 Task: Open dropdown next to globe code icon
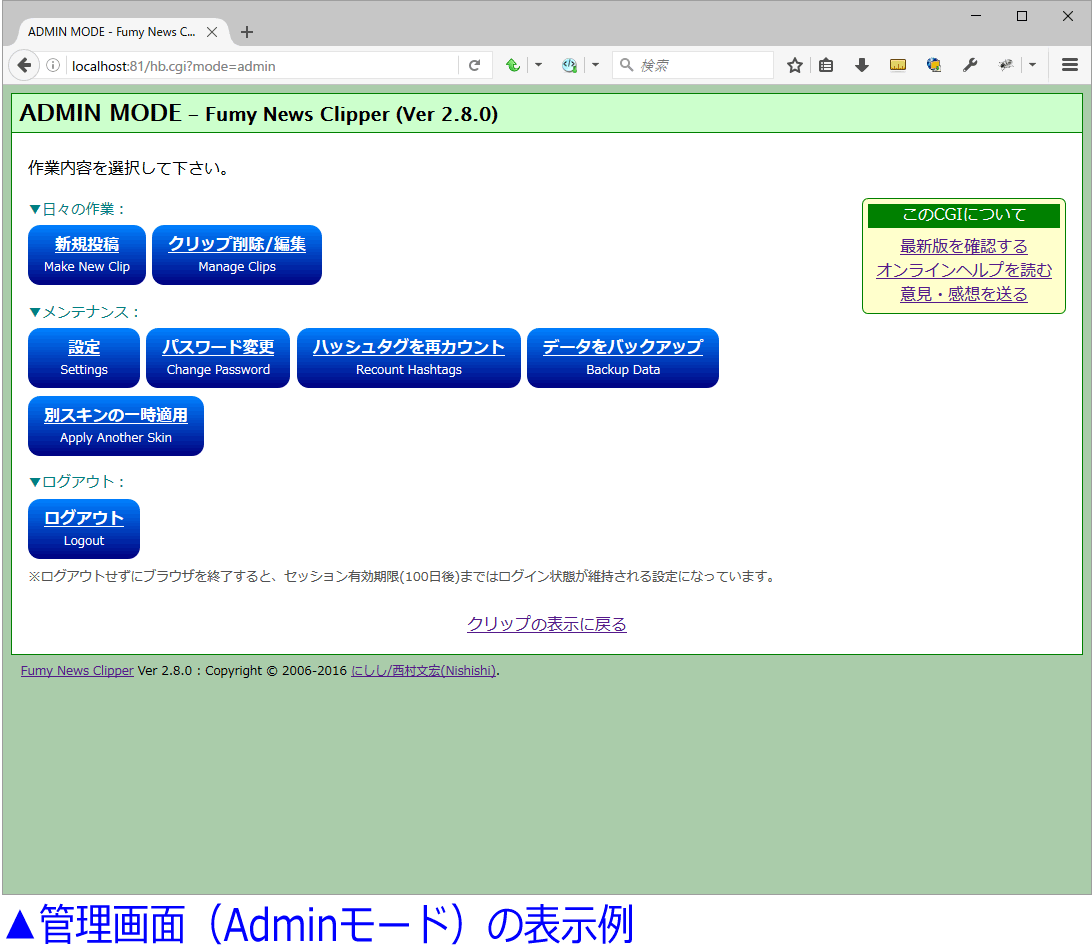point(595,65)
